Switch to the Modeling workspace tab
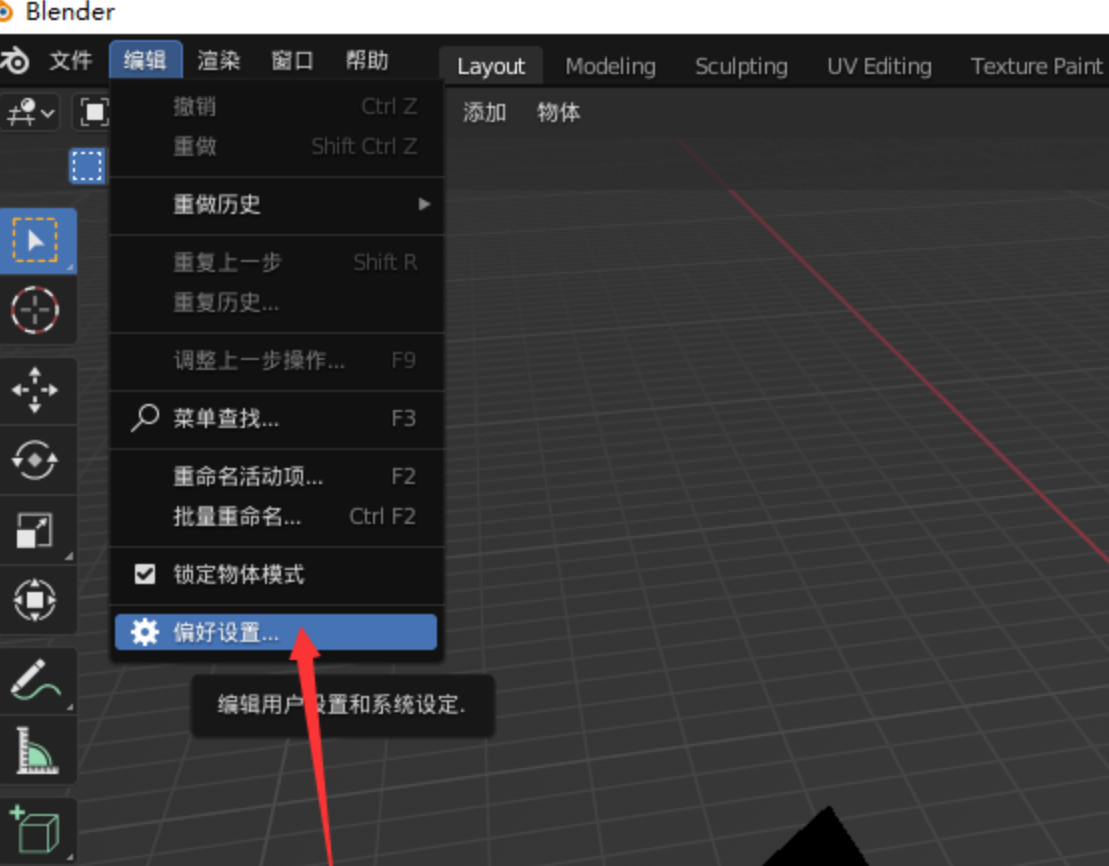The image size is (1109, 866). point(610,67)
